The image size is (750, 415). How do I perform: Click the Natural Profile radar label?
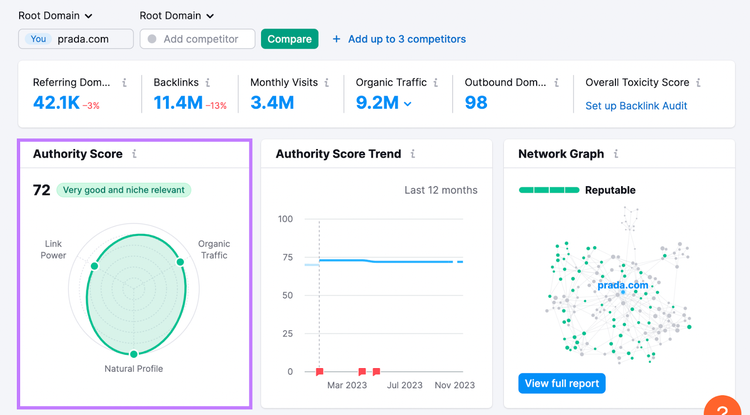pyautogui.click(x=133, y=369)
